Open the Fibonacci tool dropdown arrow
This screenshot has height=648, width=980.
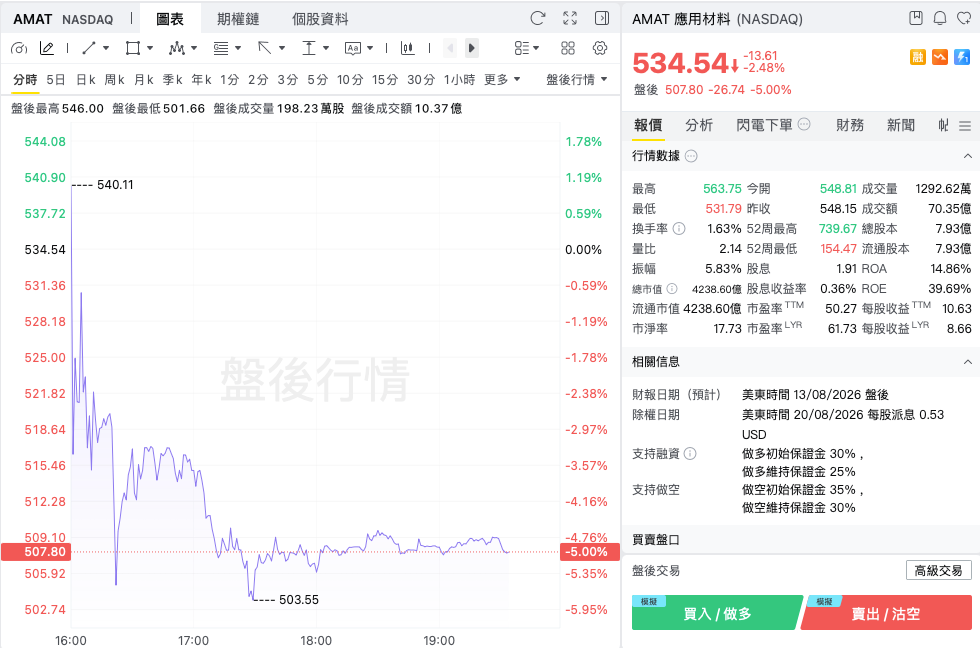coord(238,48)
